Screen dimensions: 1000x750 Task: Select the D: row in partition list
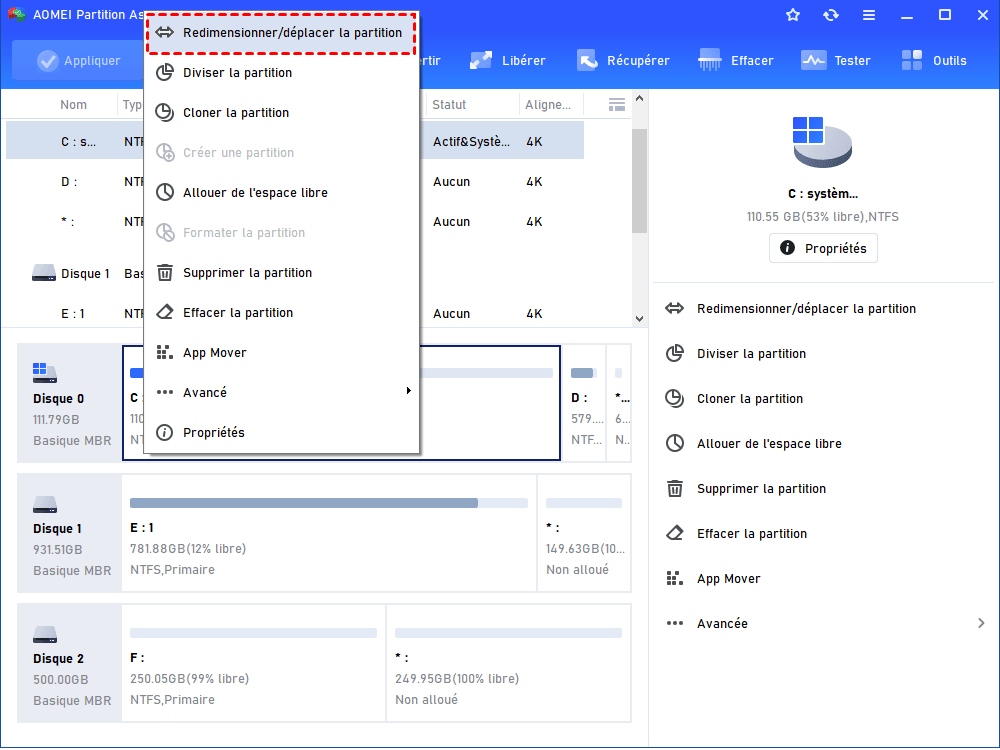point(295,182)
